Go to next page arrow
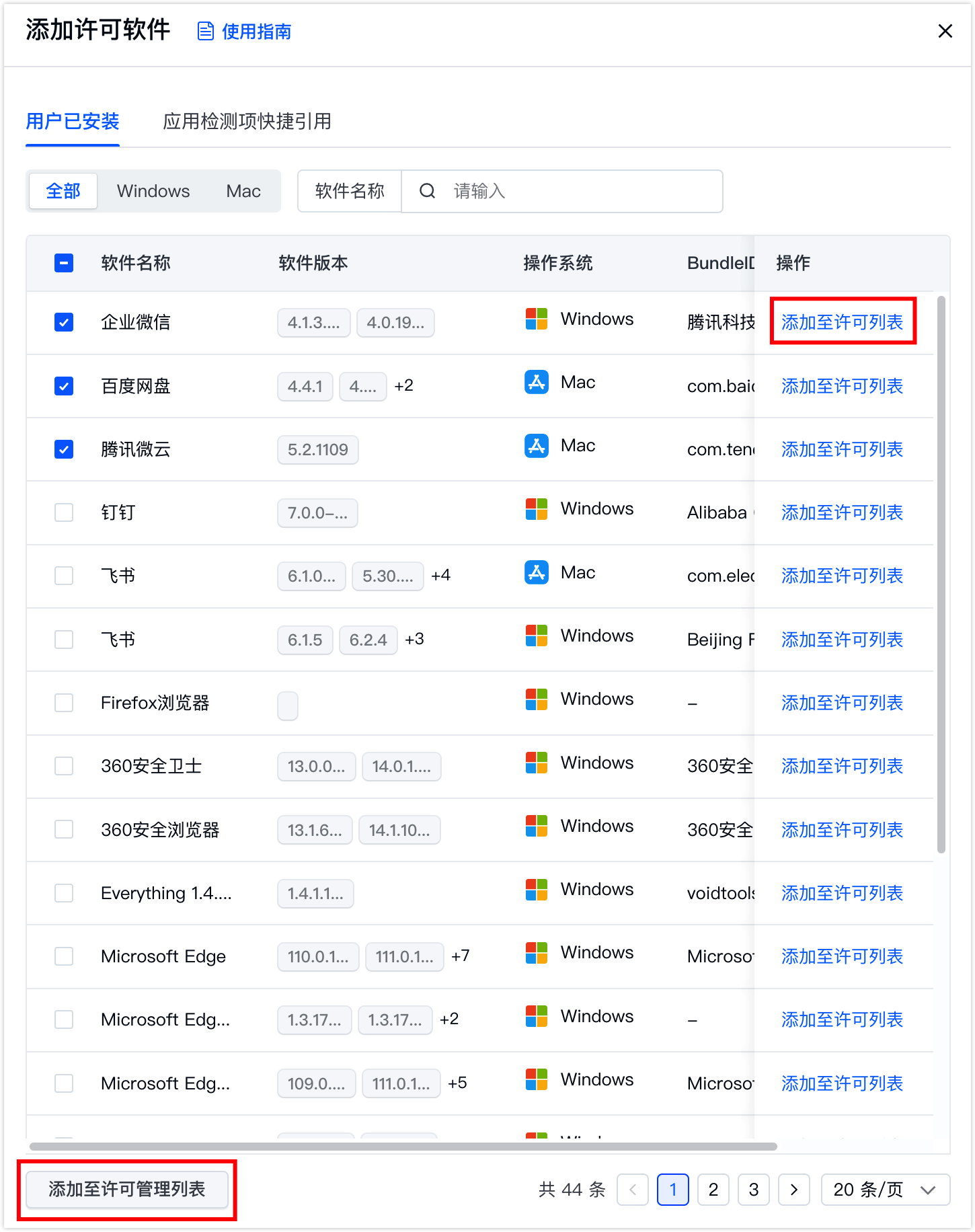The height and width of the screenshot is (1232, 975). [x=794, y=1190]
